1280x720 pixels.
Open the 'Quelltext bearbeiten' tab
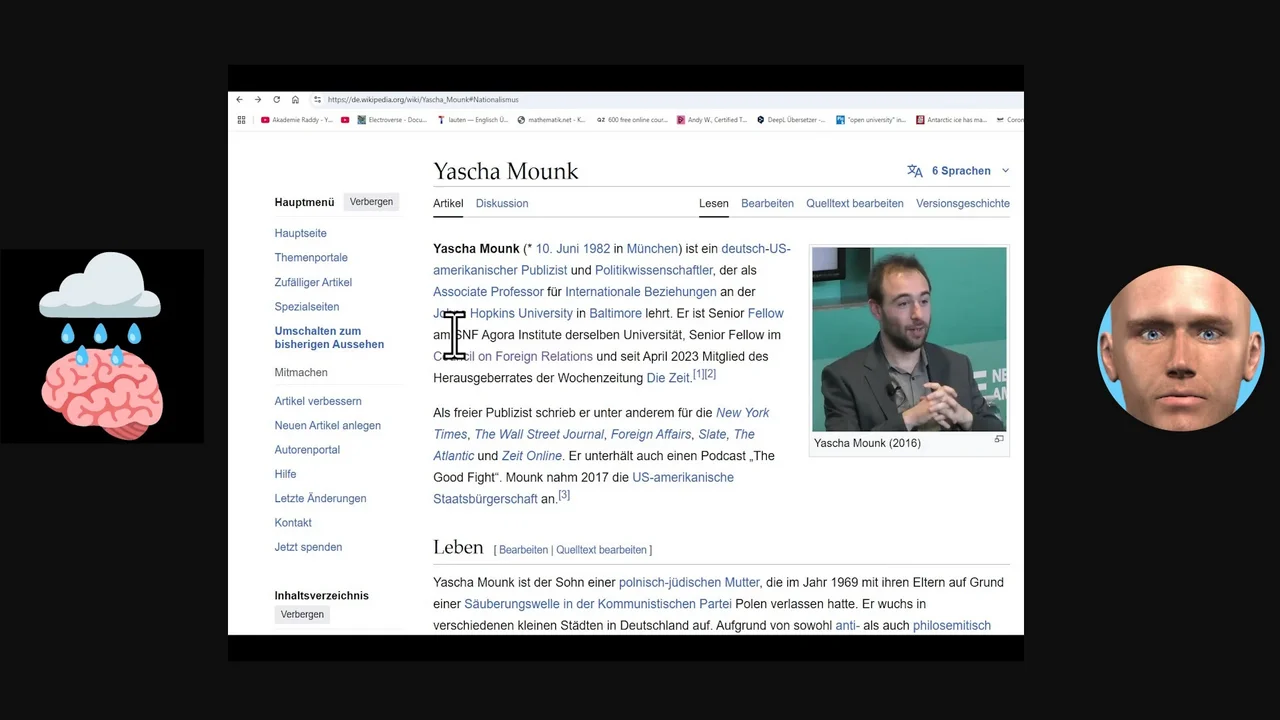(855, 203)
